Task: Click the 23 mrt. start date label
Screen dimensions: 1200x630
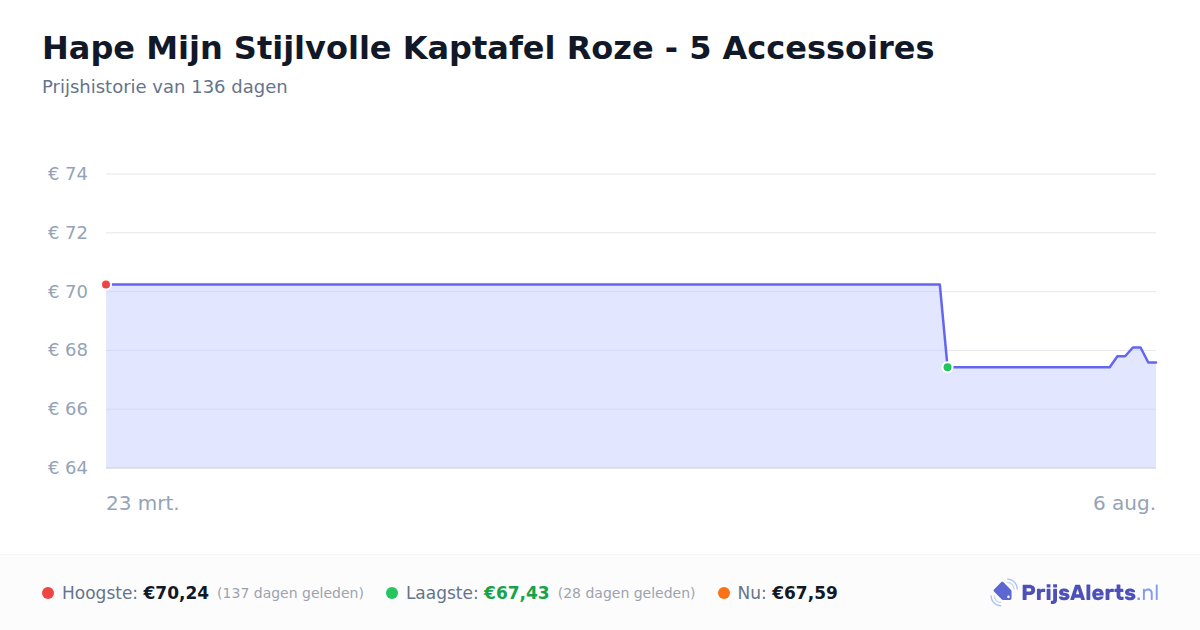Action: (x=143, y=503)
